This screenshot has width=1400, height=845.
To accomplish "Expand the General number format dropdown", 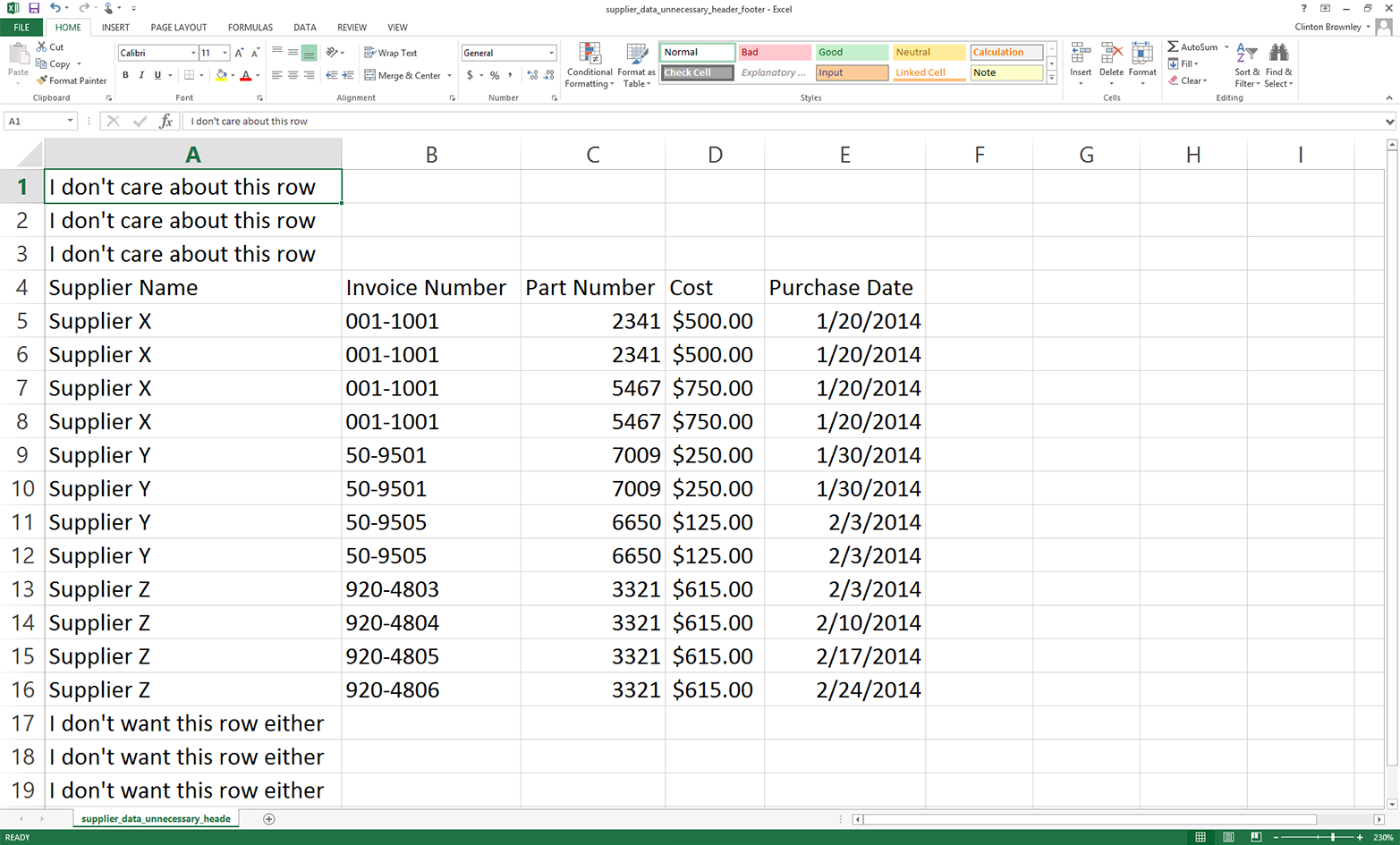I will pyautogui.click(x=551, y=53).
